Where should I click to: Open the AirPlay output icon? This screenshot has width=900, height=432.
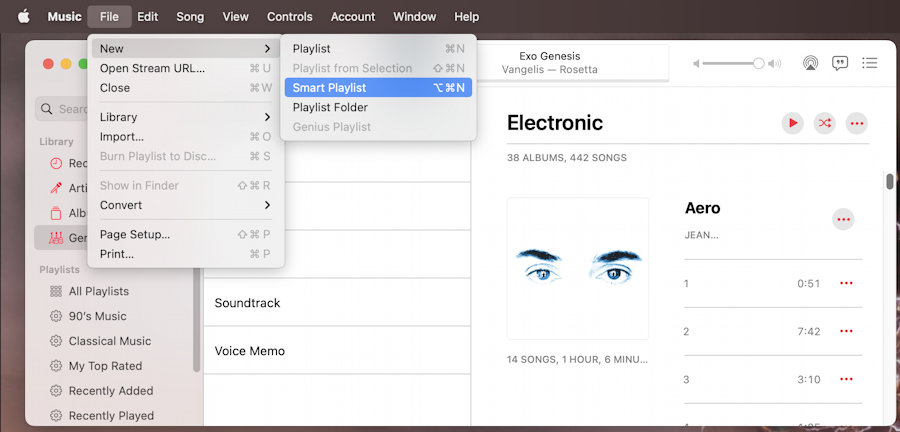point(810,63)
